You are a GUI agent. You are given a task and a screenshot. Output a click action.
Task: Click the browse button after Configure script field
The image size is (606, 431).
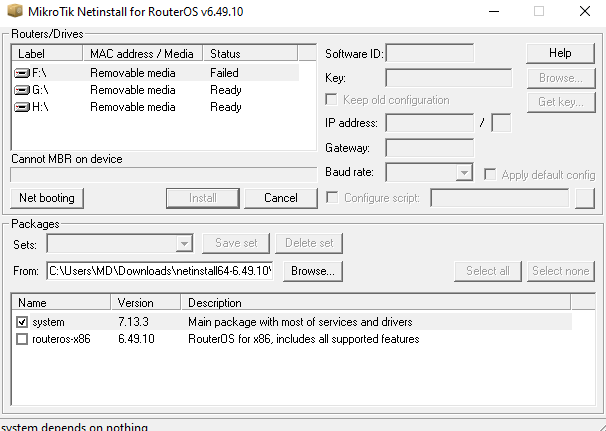(x=585, y=198)
